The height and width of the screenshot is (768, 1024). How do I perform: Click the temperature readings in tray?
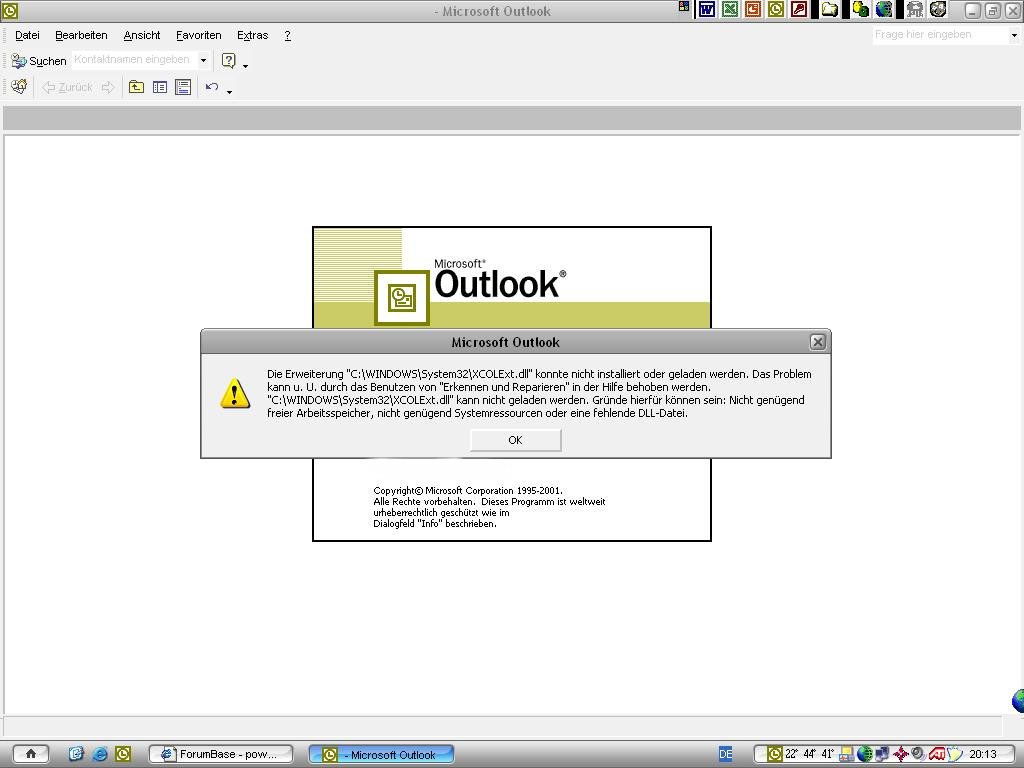(x=810, y=754)
